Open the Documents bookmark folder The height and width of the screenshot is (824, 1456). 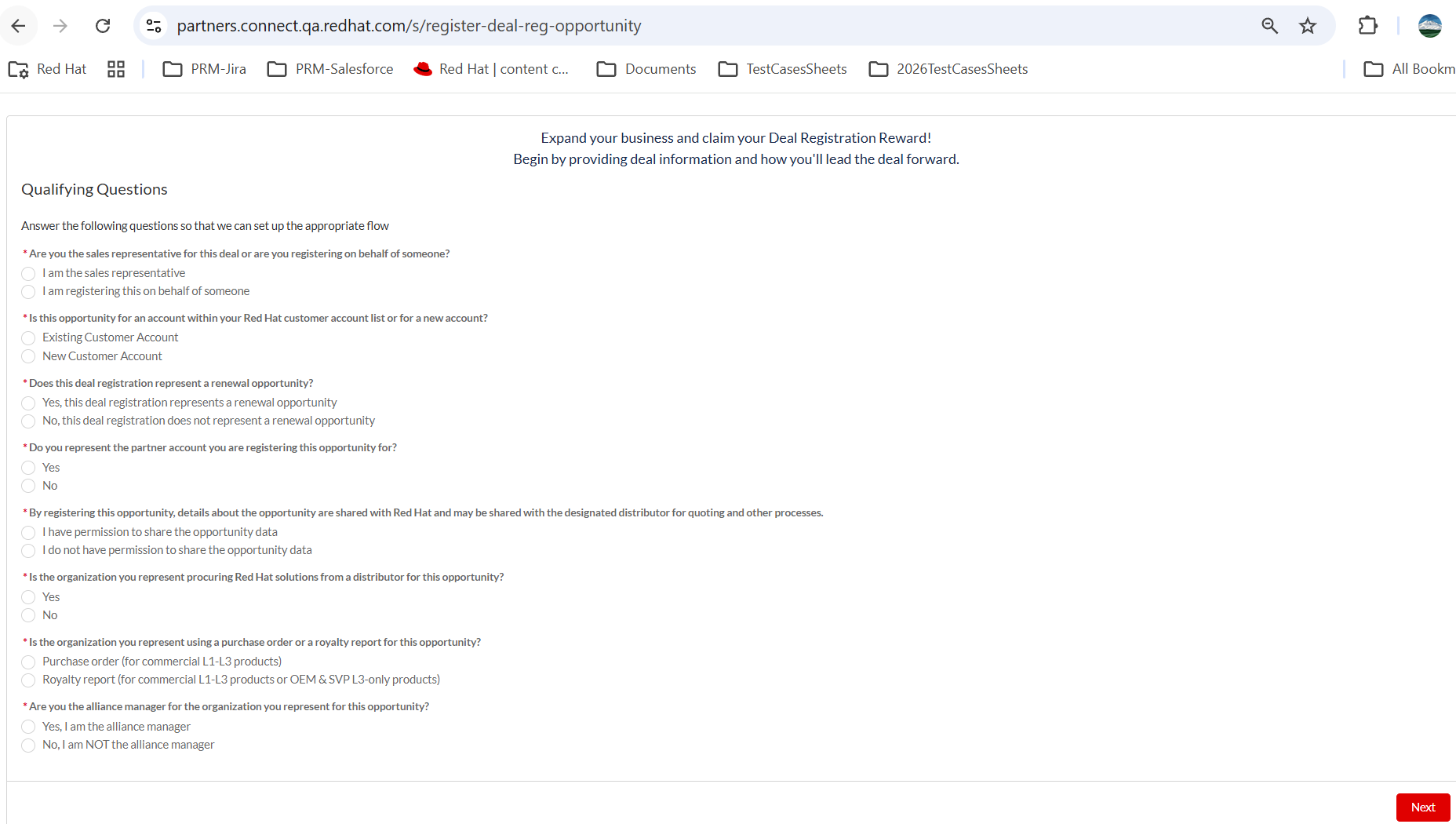[x=646, y=69]
